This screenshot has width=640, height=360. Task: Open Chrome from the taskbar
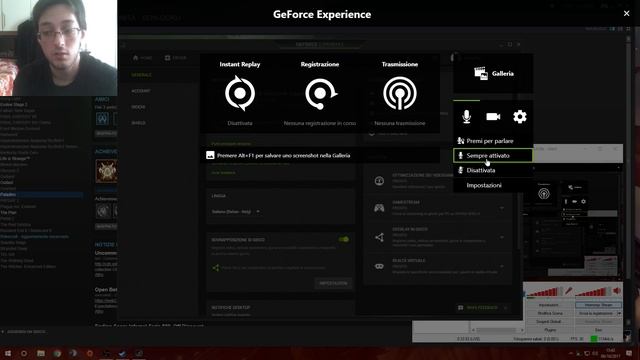click(57, 353)
